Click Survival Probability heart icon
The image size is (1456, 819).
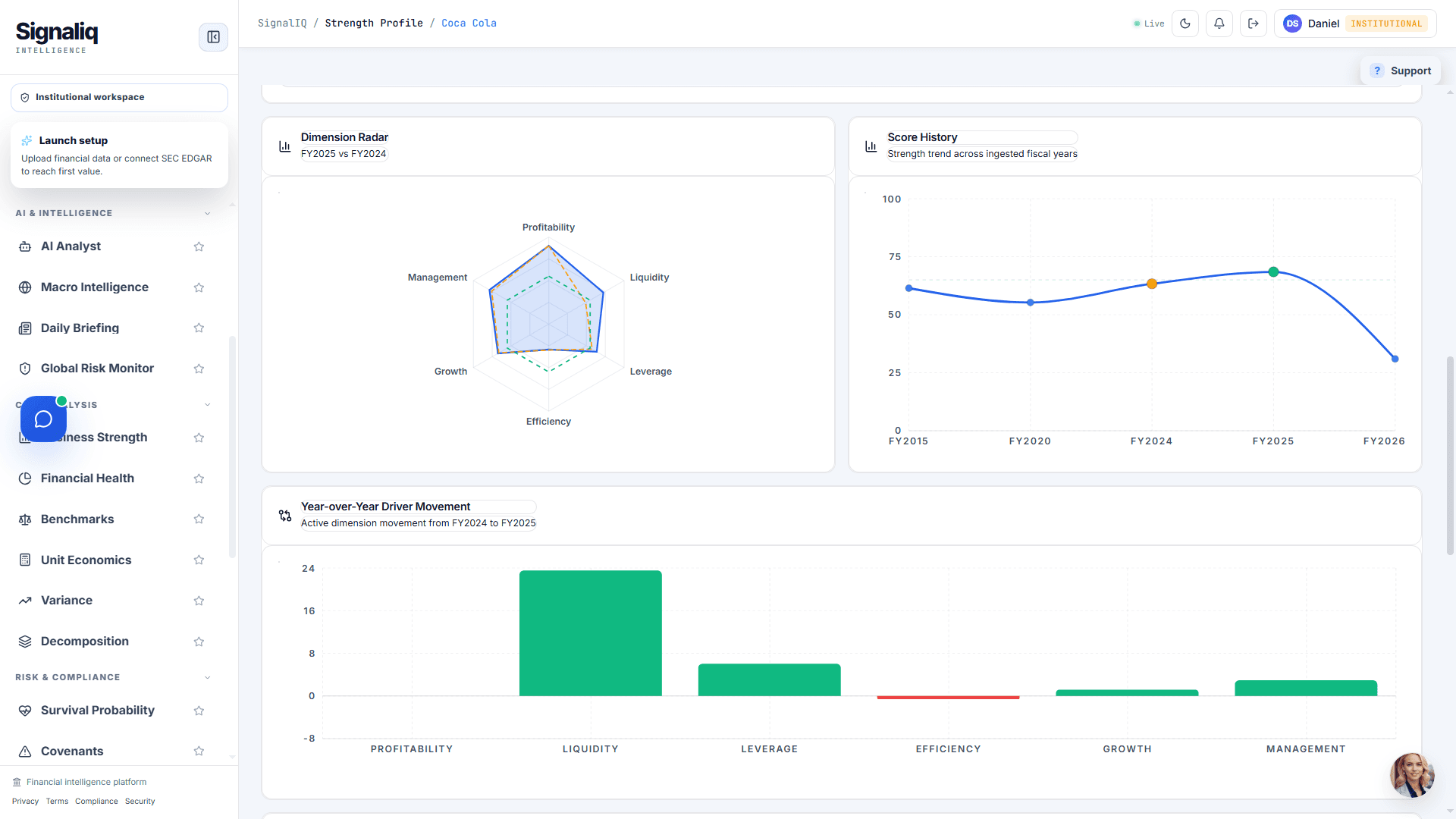point(25,711)
